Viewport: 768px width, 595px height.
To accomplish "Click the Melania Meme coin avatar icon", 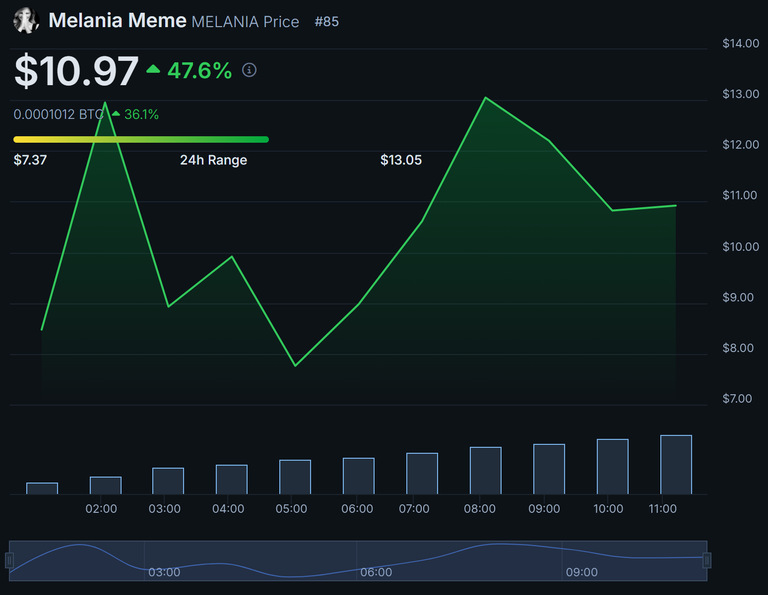I will pos(26,20).
